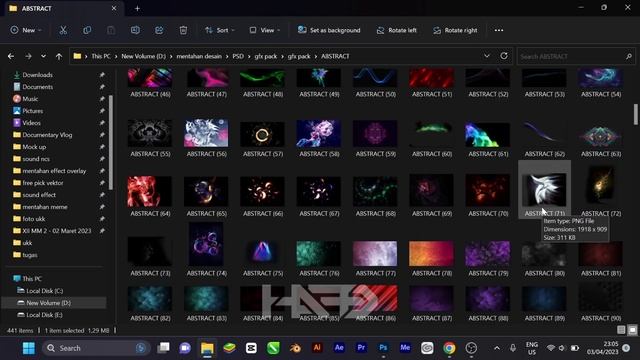
Task: Click the Delete trash icon
Action: click(x=183, y=30)
